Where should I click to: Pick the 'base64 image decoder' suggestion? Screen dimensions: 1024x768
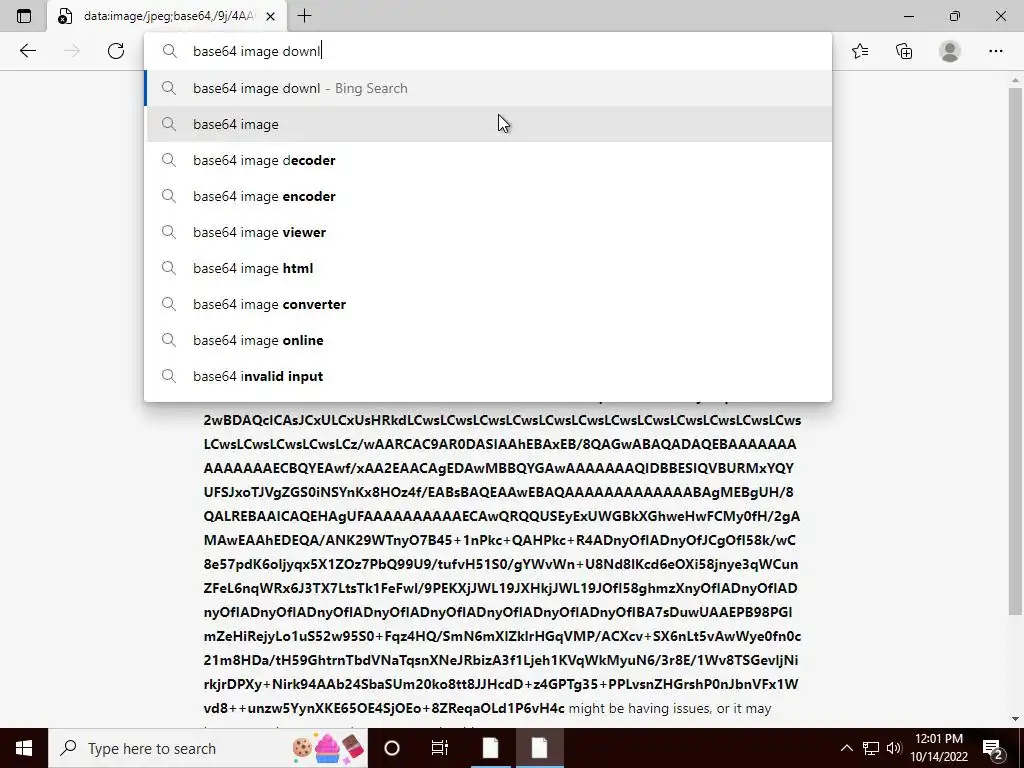488,160
